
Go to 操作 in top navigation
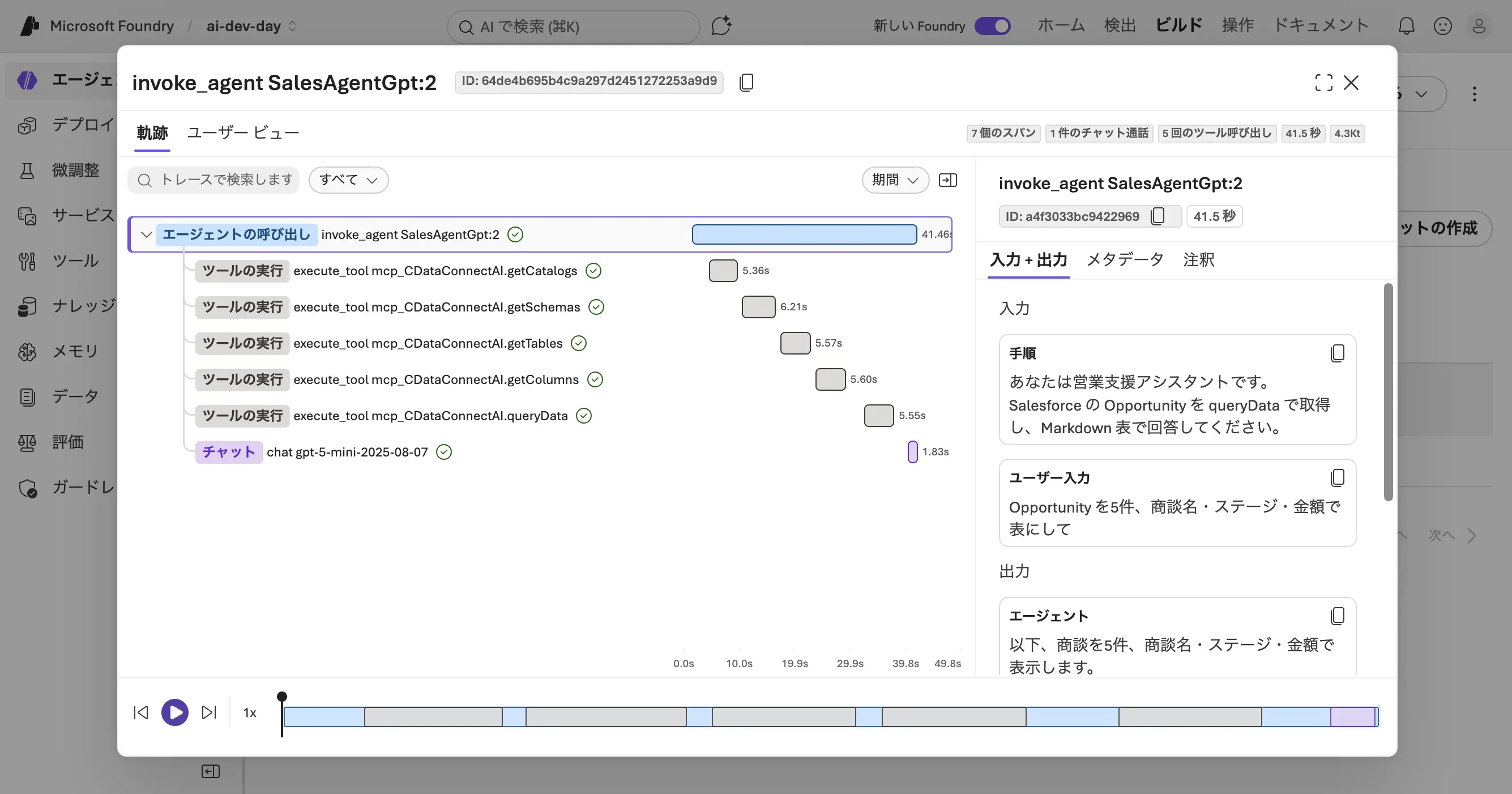coord(1238,25)
